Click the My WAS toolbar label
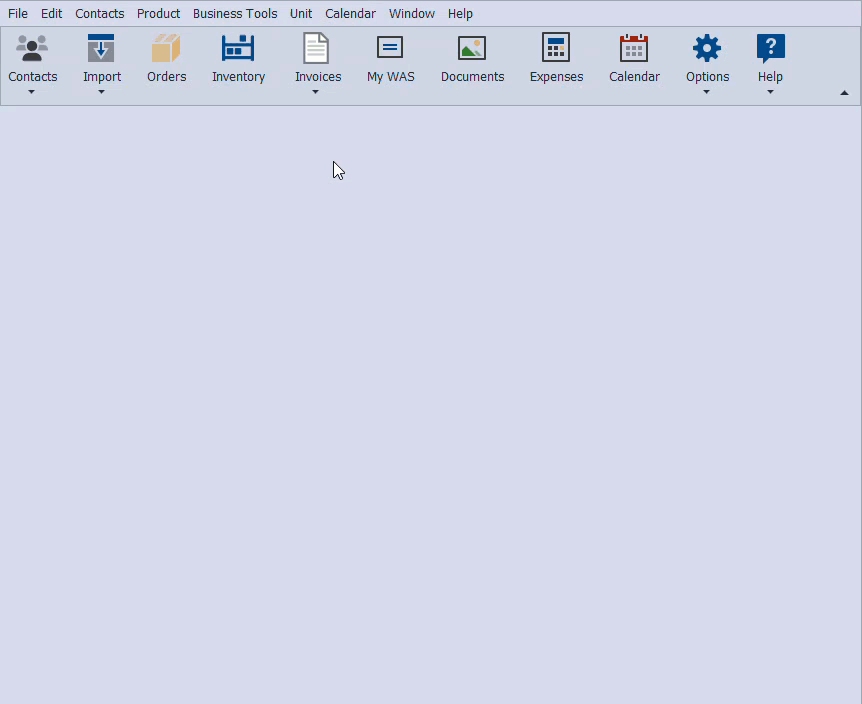This screenshot has height=704, width=862. tap(391, 76)
